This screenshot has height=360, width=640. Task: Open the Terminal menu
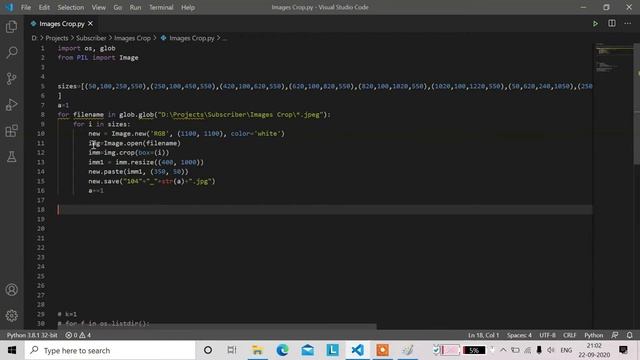click(161, 7)
